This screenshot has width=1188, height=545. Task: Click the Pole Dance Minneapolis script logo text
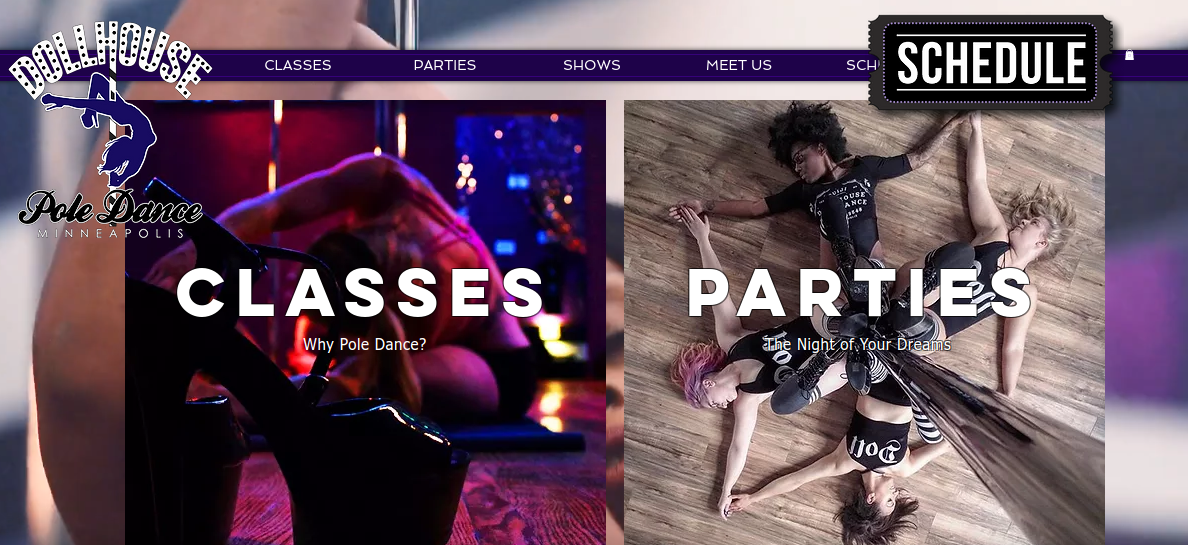click(111, 215)
